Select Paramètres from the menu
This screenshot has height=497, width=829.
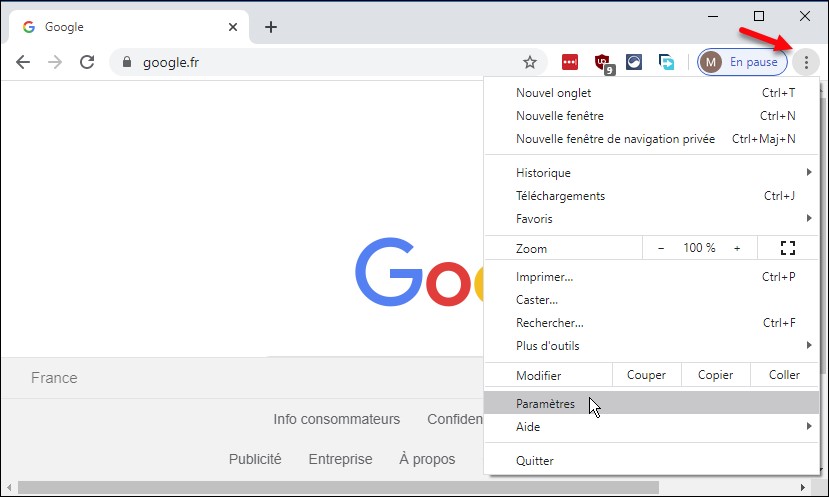click(546, 404)
